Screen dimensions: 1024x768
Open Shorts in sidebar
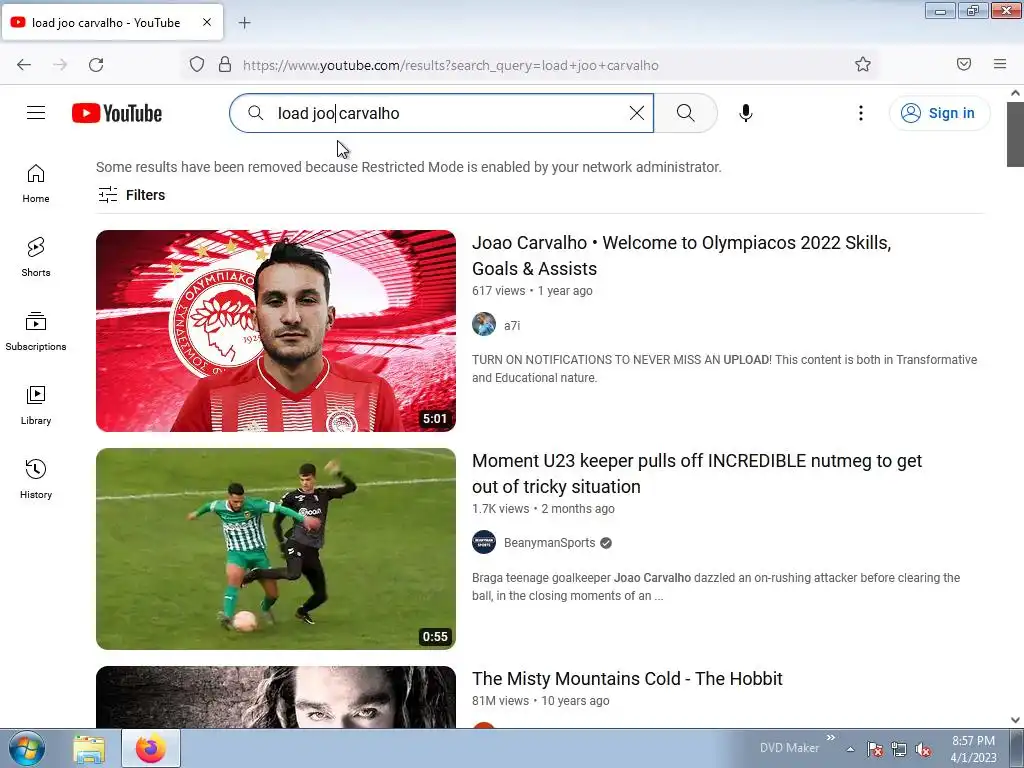36,257
